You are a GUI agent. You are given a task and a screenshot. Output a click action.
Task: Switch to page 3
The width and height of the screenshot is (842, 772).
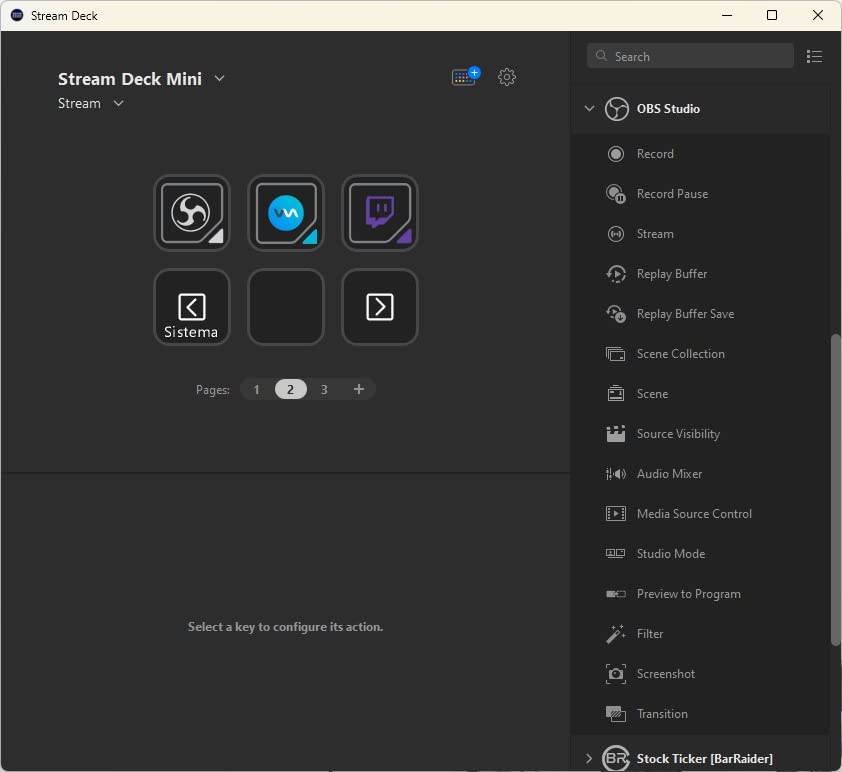coord(324,389)
